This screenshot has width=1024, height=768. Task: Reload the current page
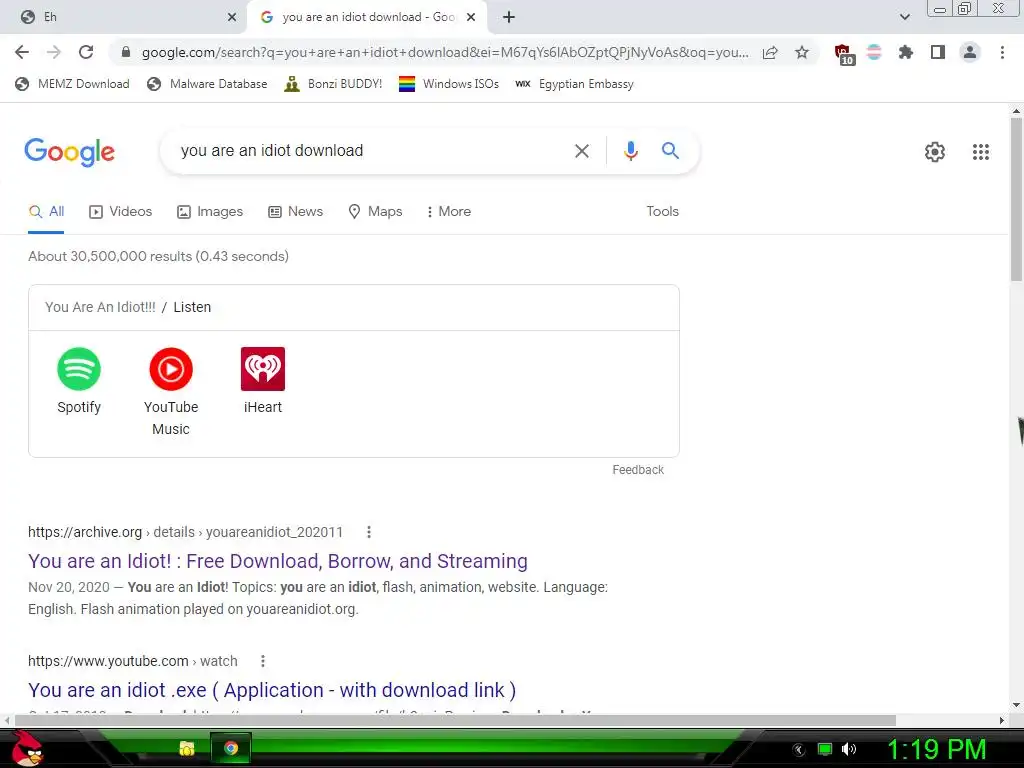coord(86,52)
